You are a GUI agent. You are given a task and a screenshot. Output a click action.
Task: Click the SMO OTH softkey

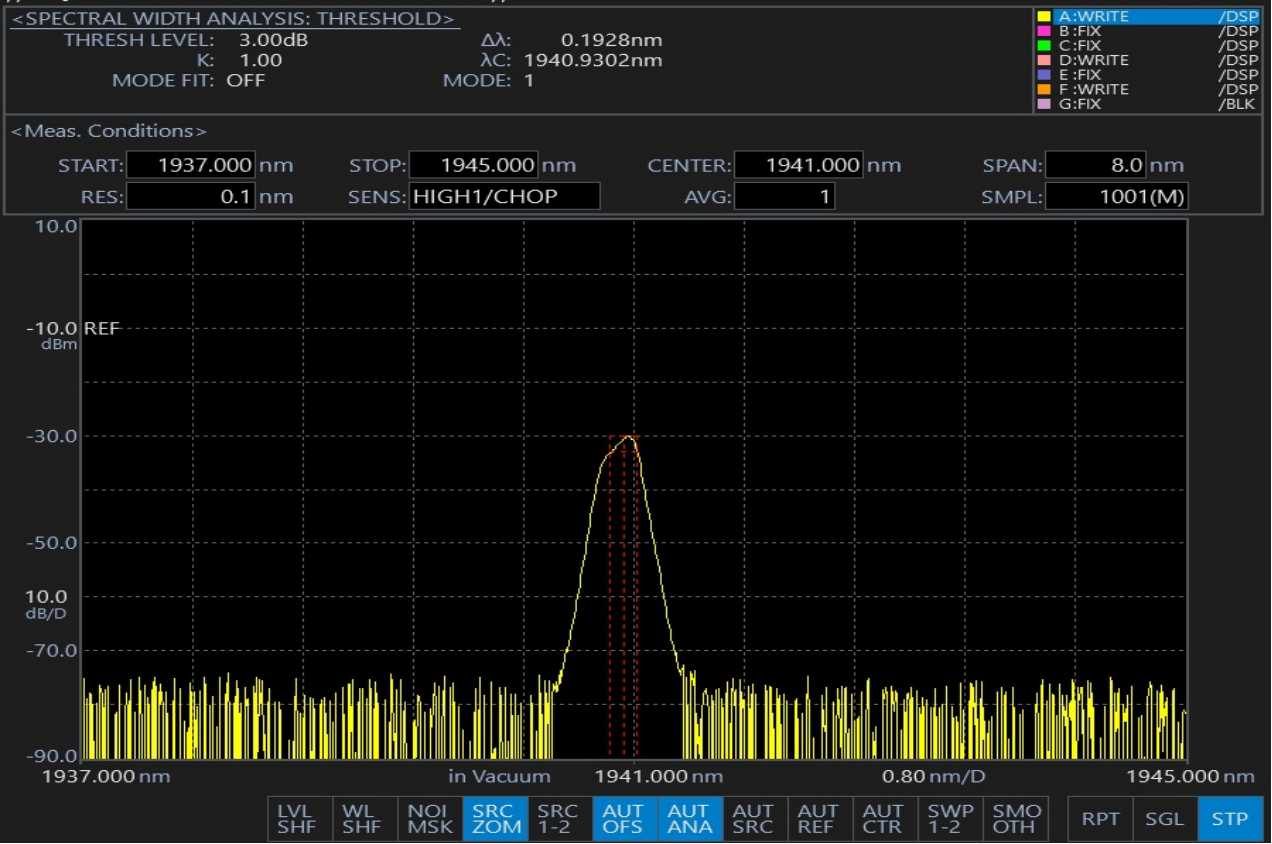pyautogui.click(x=1015, y=819)
